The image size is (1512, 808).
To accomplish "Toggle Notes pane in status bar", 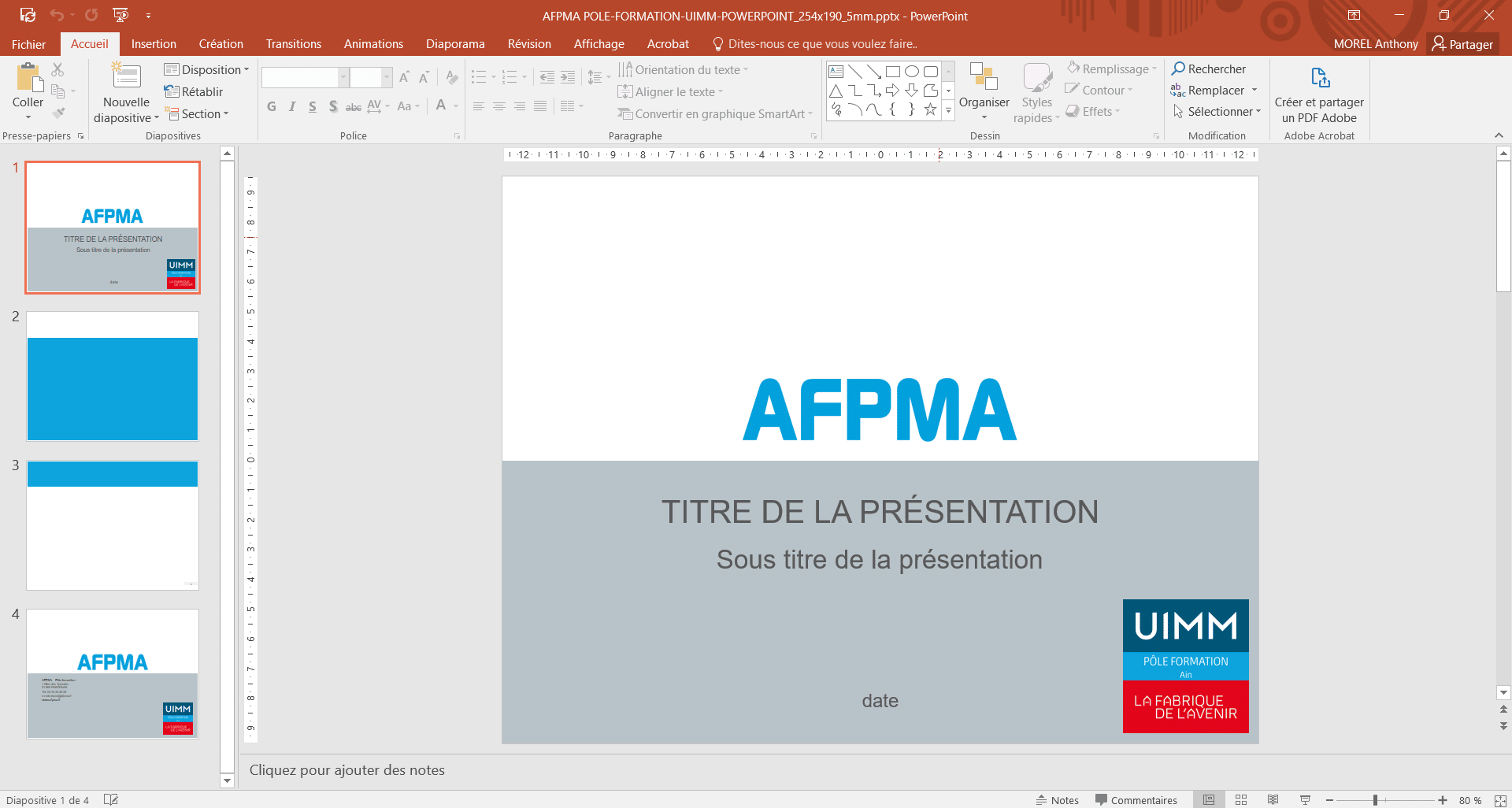I will click(1058, 799).
